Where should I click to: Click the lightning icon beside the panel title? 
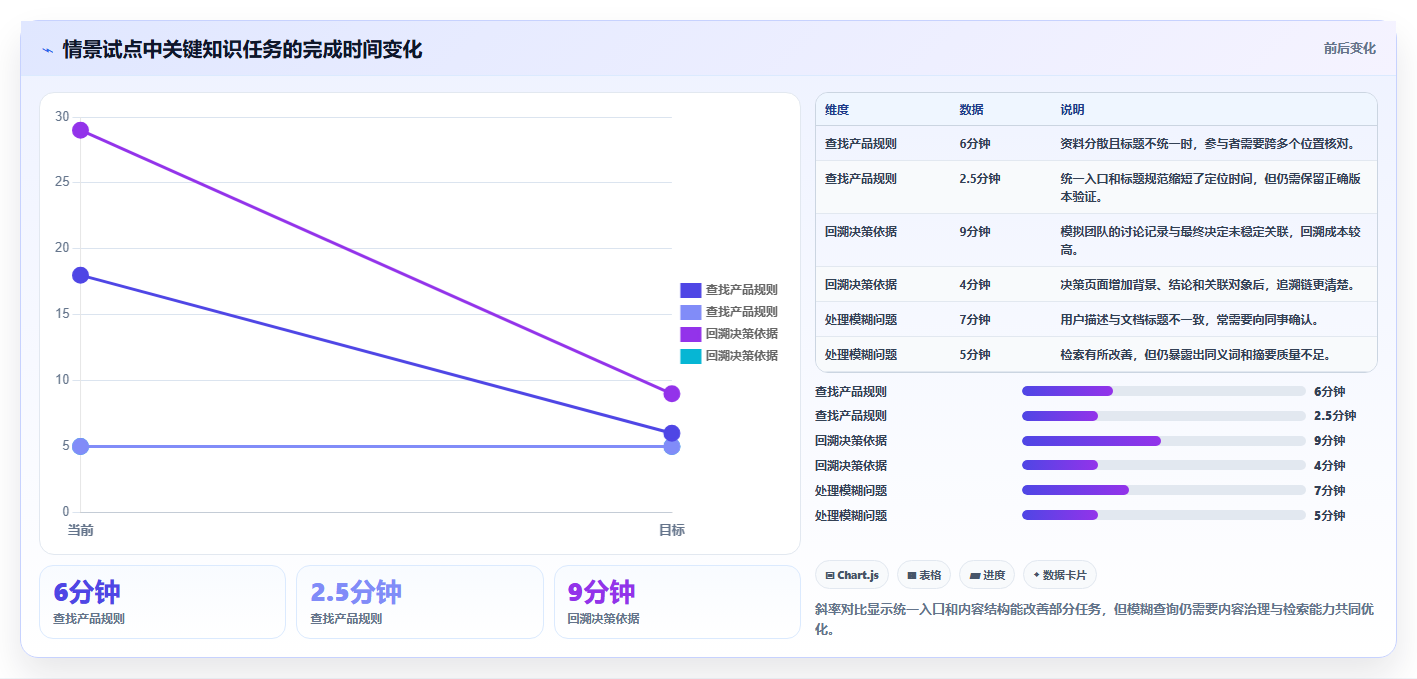click(47, 50)
